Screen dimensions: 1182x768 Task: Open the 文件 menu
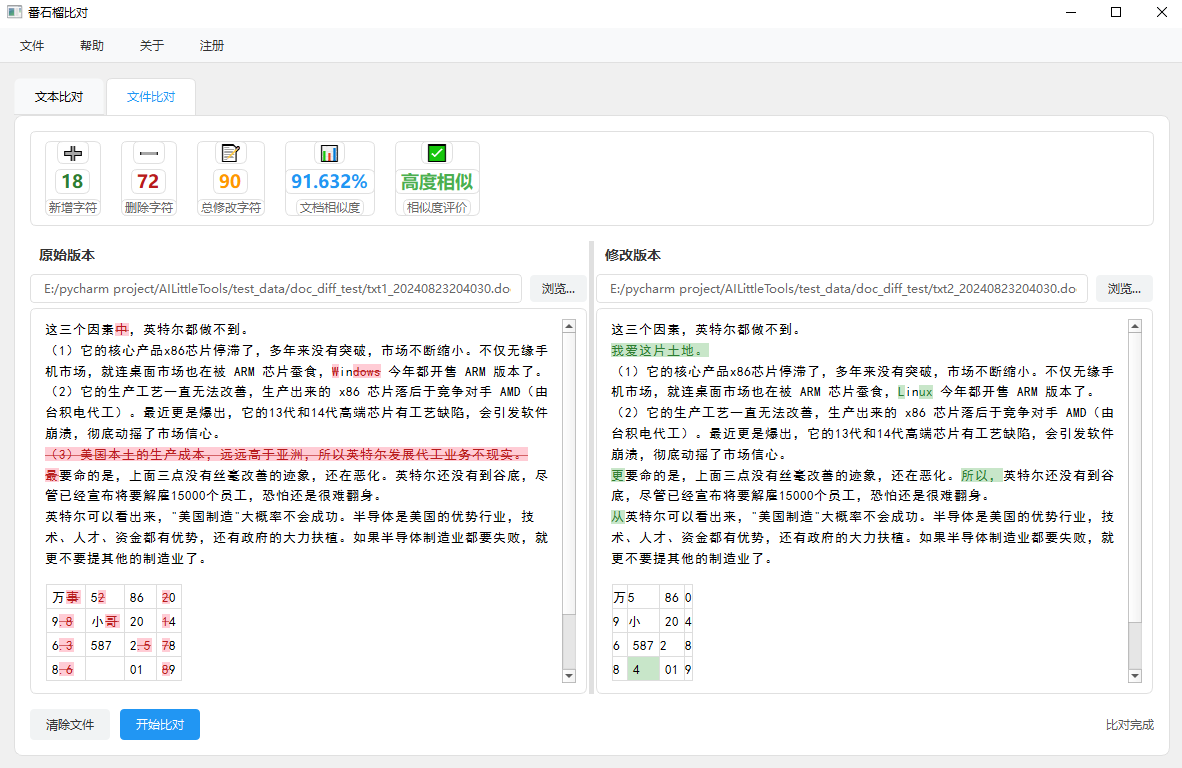pyautogui.click(x=31, y=45)
